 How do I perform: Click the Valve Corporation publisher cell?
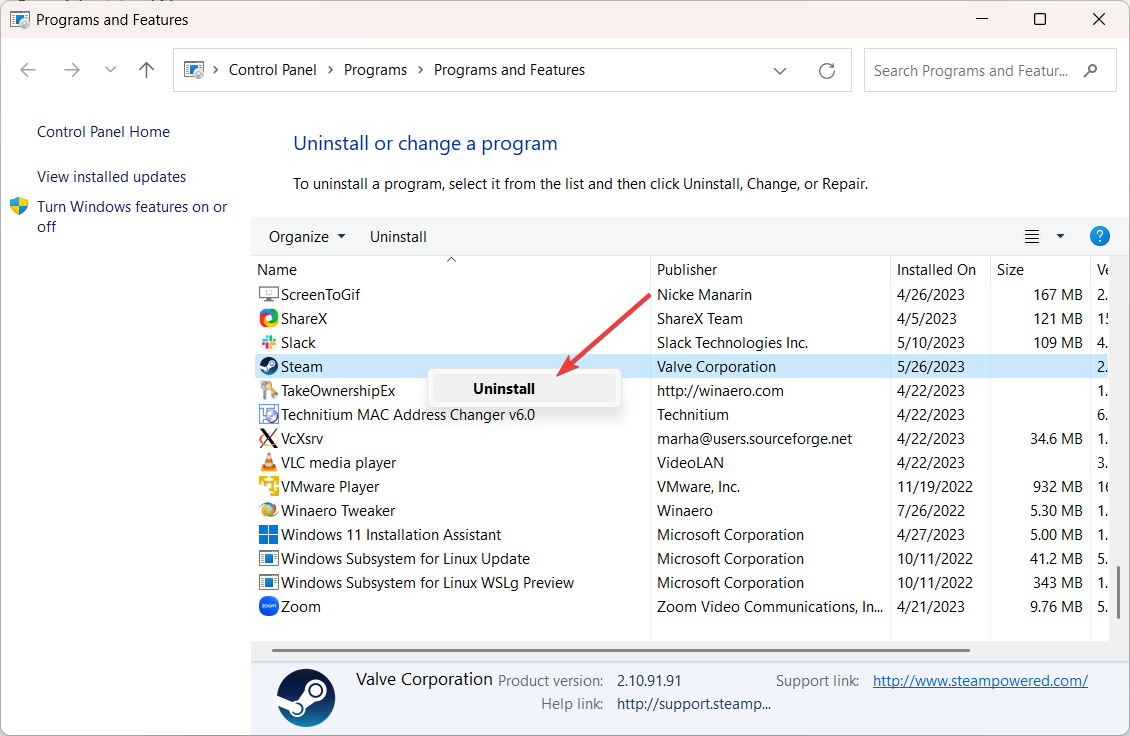tap(716, 366)
